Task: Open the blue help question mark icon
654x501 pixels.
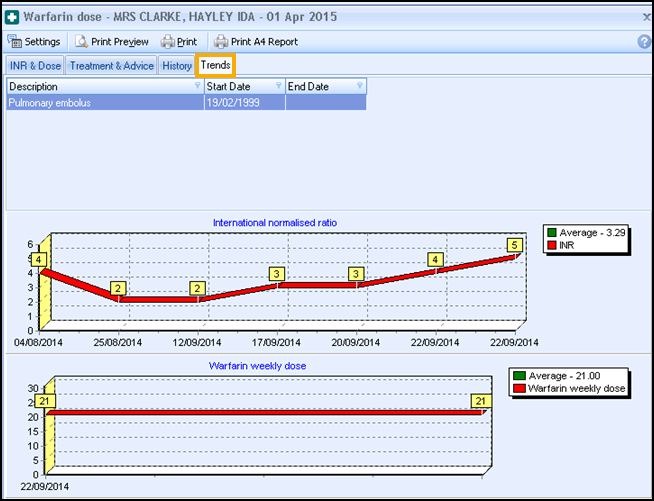Action: 644,42
